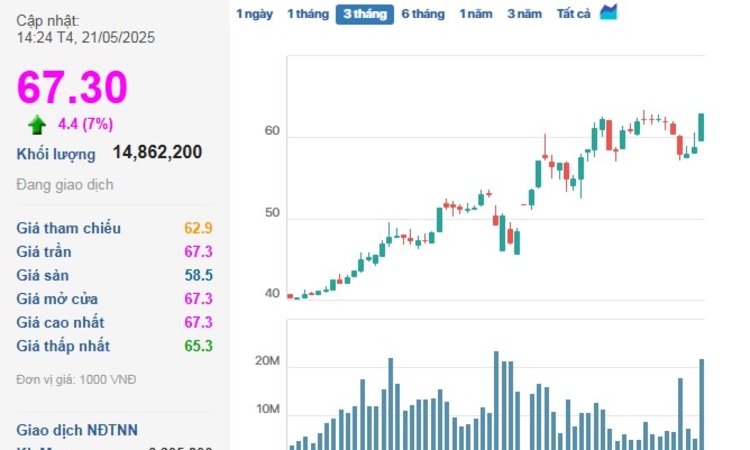Open the 3 năm chart view
Screen dimensions: 750x450
pos(524,14)
